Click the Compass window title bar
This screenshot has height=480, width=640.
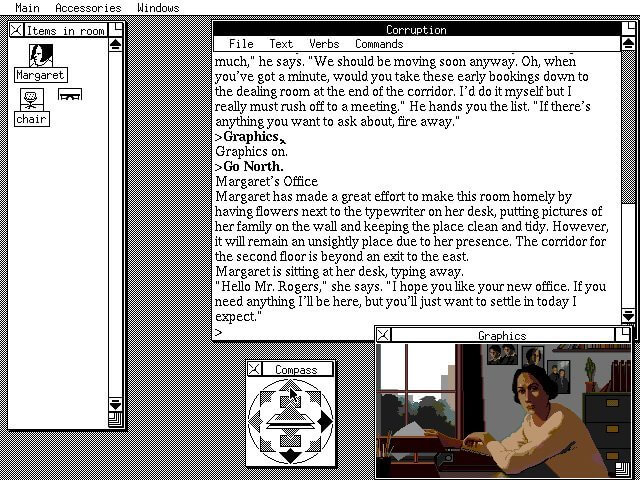point(297,369)
